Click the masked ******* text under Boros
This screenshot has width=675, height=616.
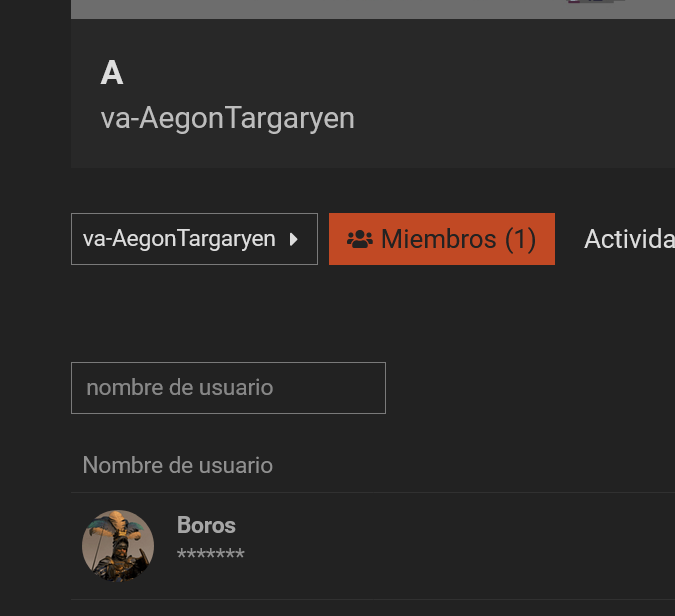coord(211,554)
